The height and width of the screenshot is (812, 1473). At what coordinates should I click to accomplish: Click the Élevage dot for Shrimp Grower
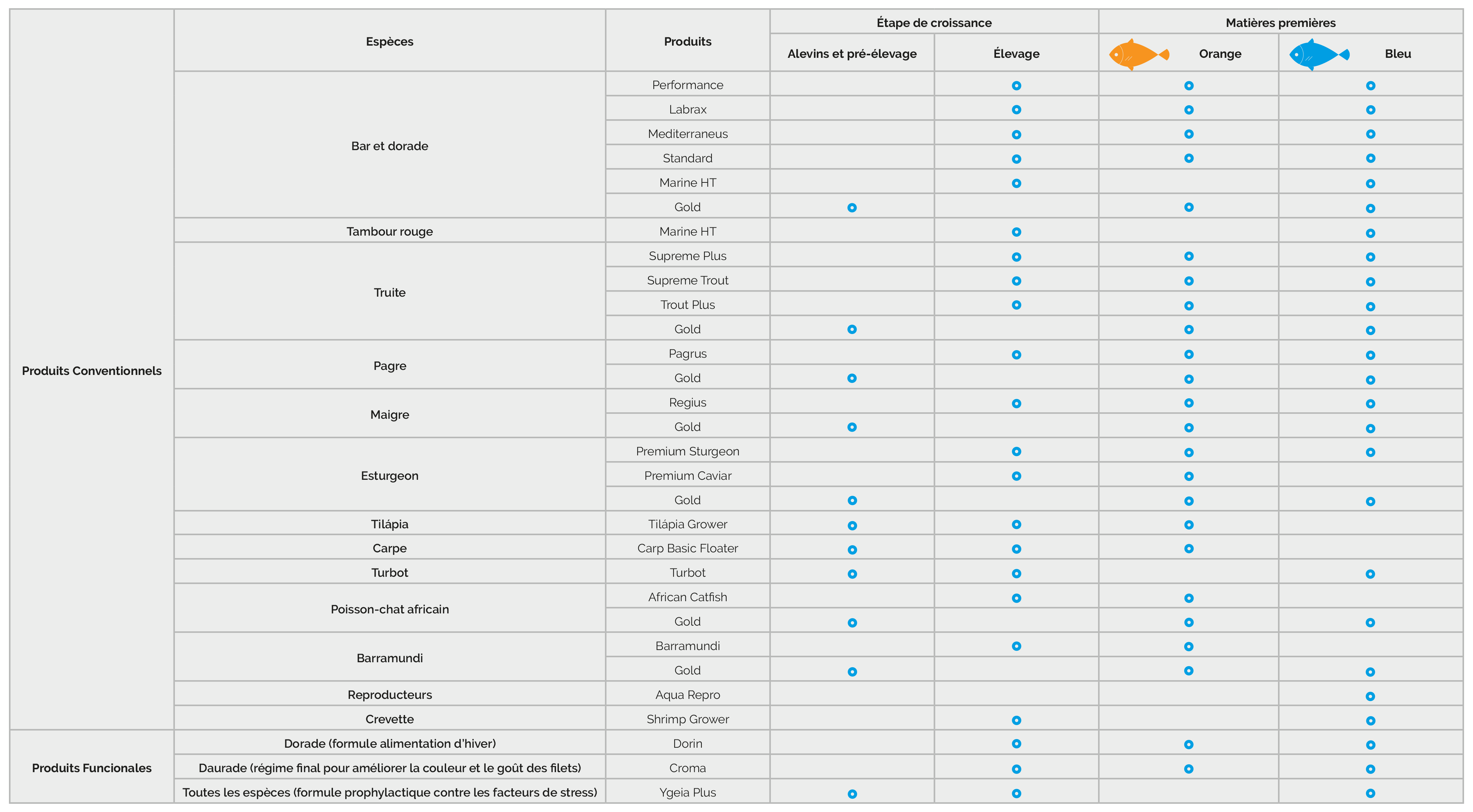tap(1016, 720)
